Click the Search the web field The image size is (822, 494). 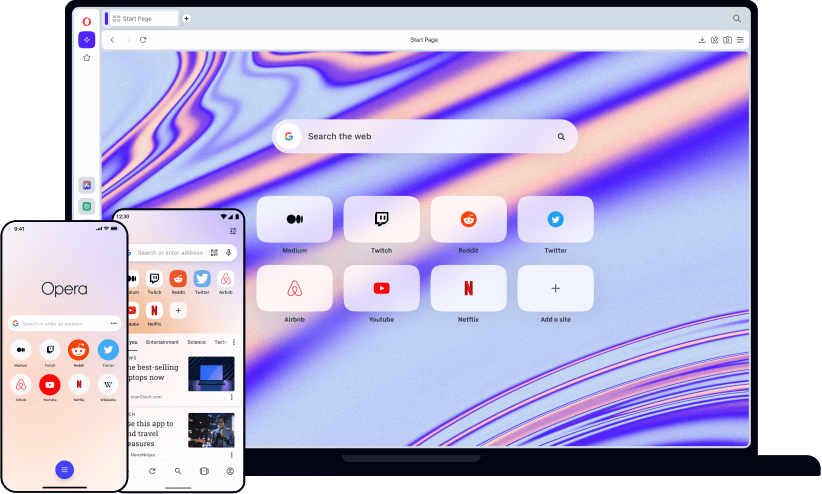coord(425,136)
